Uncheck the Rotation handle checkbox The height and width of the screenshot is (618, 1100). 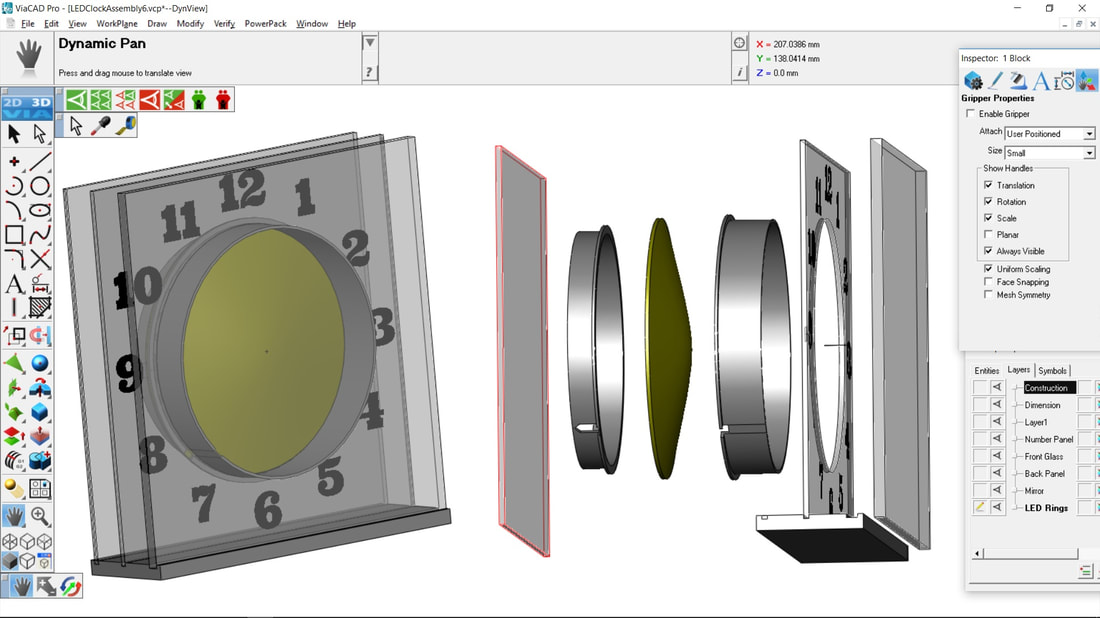(x=988, y=202)
